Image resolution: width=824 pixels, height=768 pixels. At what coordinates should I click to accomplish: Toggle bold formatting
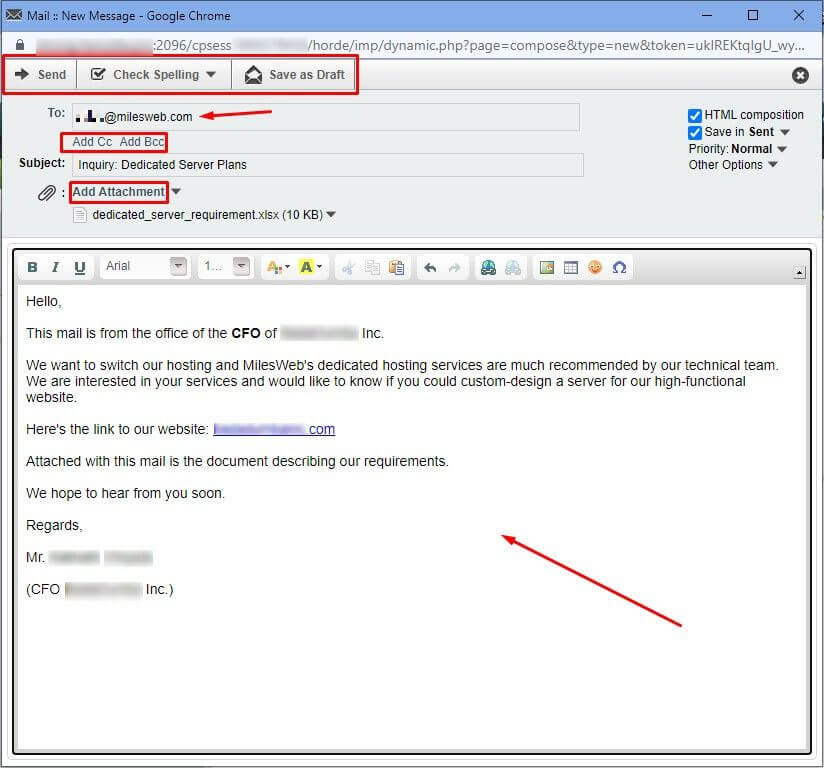(x=32, y=267)
